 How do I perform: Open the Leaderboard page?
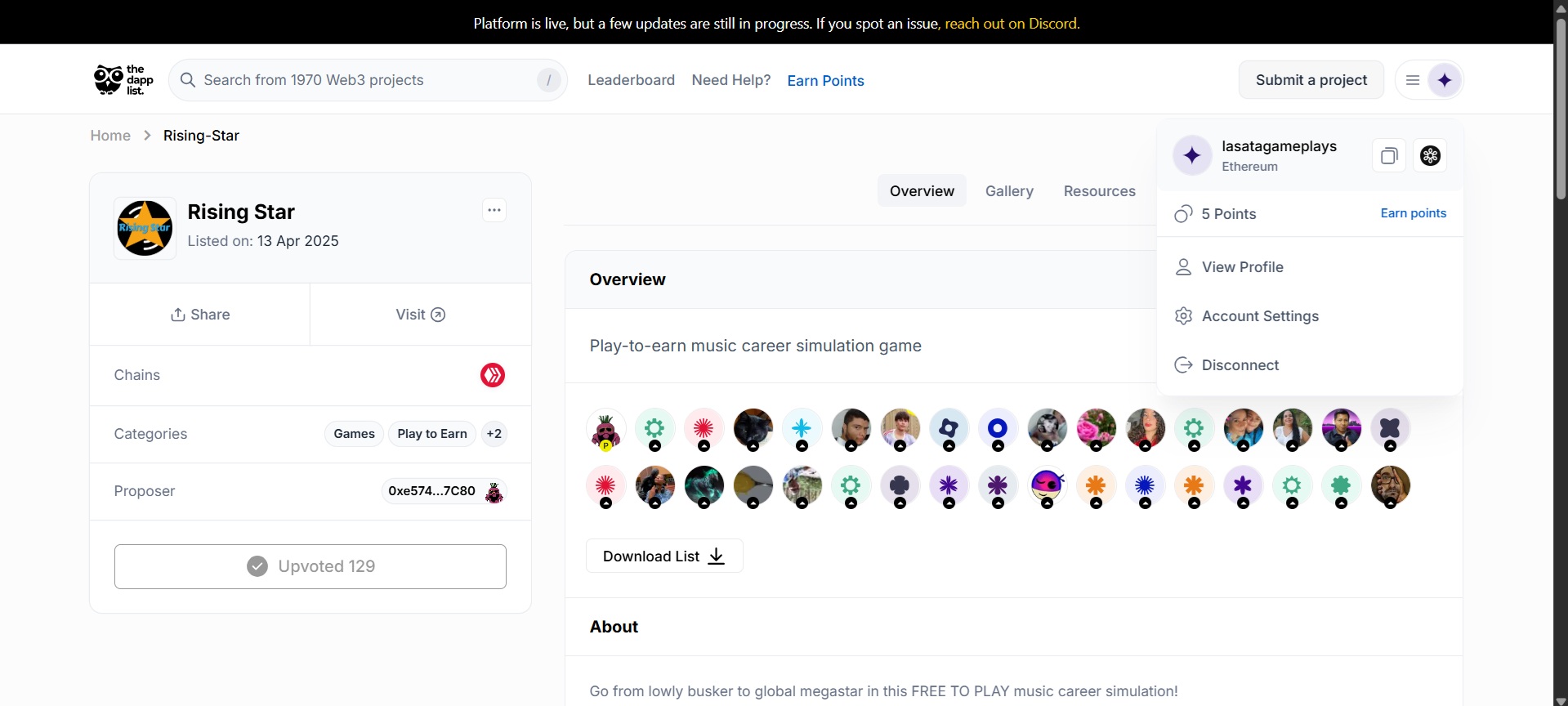[x=631, y=80]
